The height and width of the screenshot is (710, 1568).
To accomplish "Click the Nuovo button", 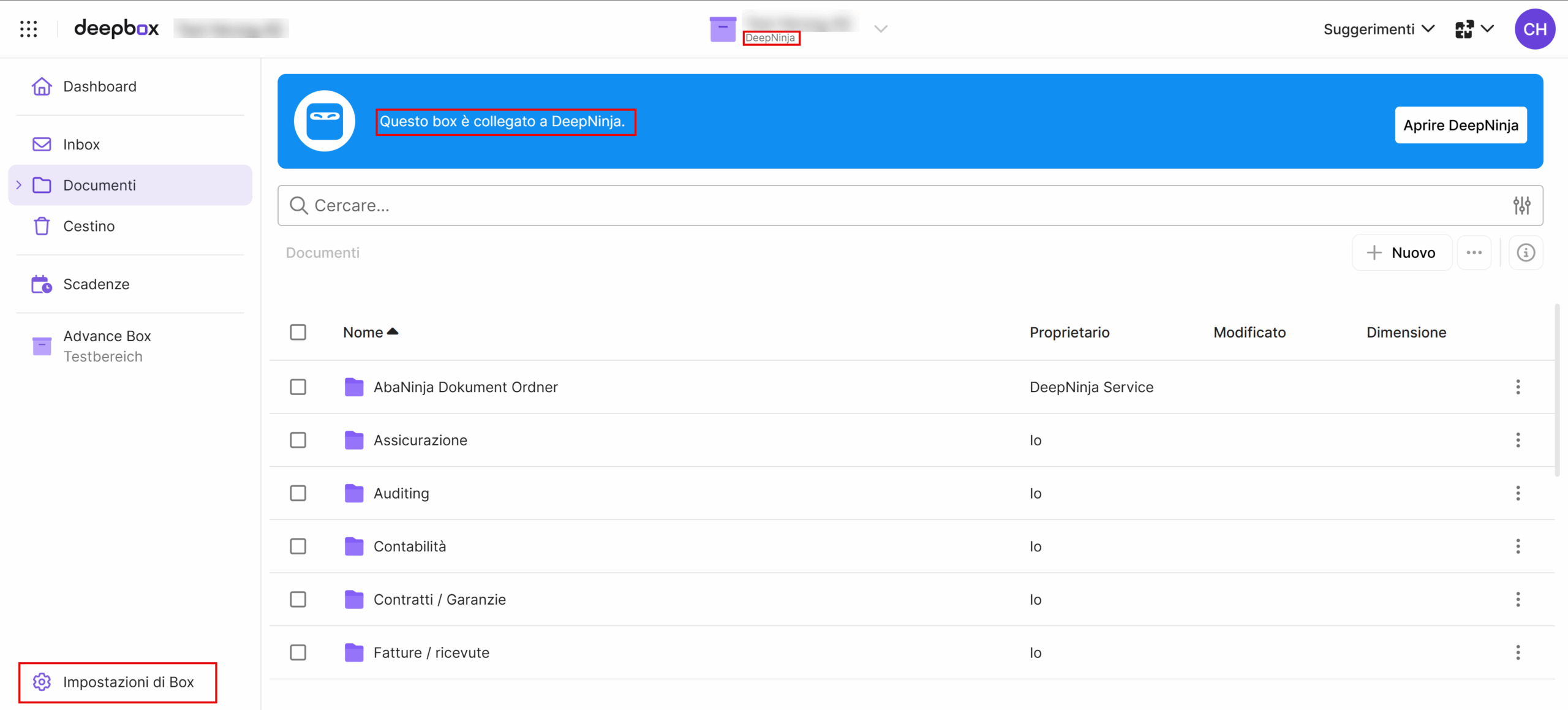I will 1401,252.
